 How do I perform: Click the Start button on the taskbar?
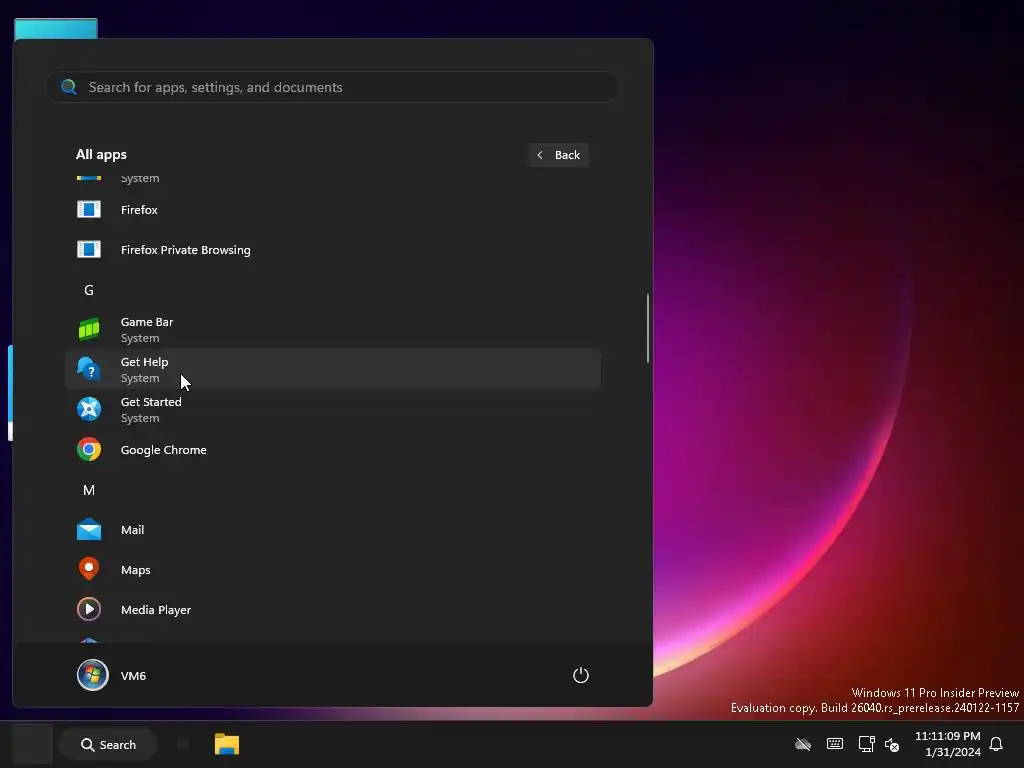[32, 744]
